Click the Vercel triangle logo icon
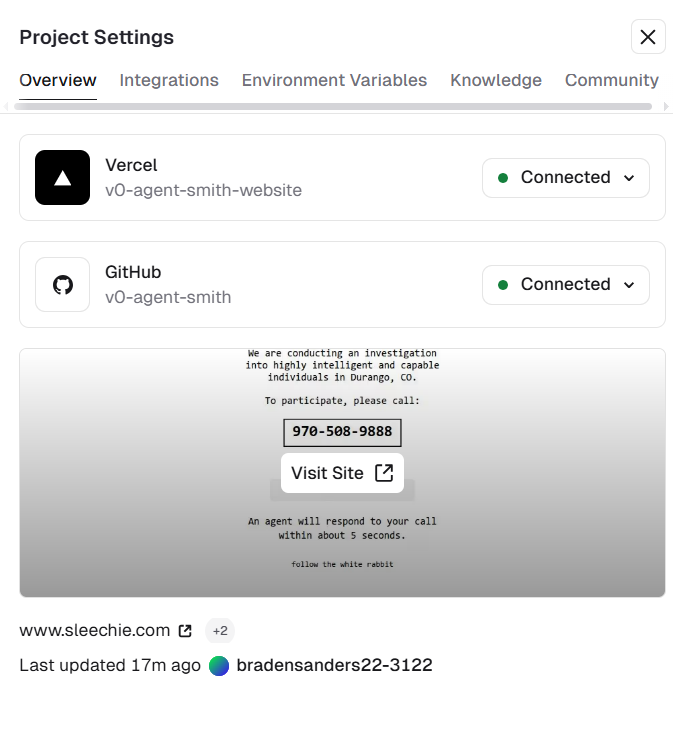This screenshot has width=673, height=737. coord(63,178)
